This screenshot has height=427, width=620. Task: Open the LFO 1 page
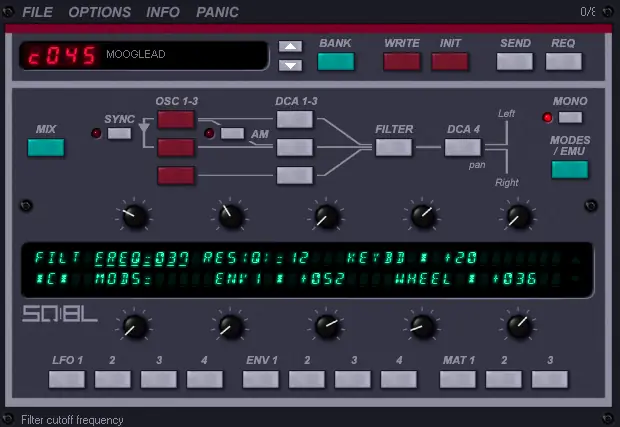point(67,380)
